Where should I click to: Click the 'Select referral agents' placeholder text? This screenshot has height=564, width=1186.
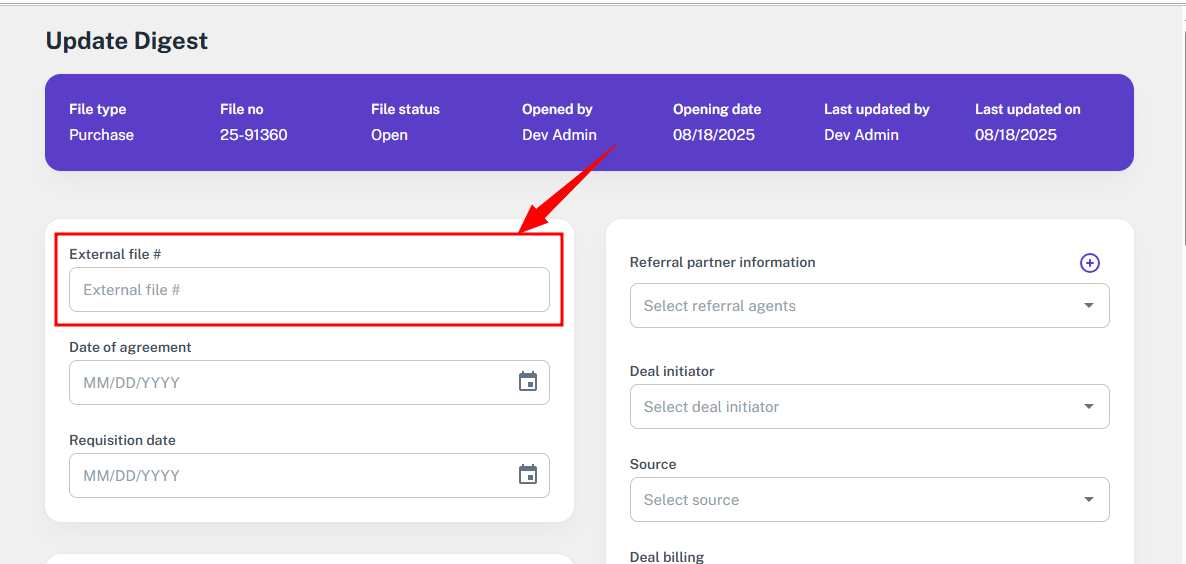720,306
